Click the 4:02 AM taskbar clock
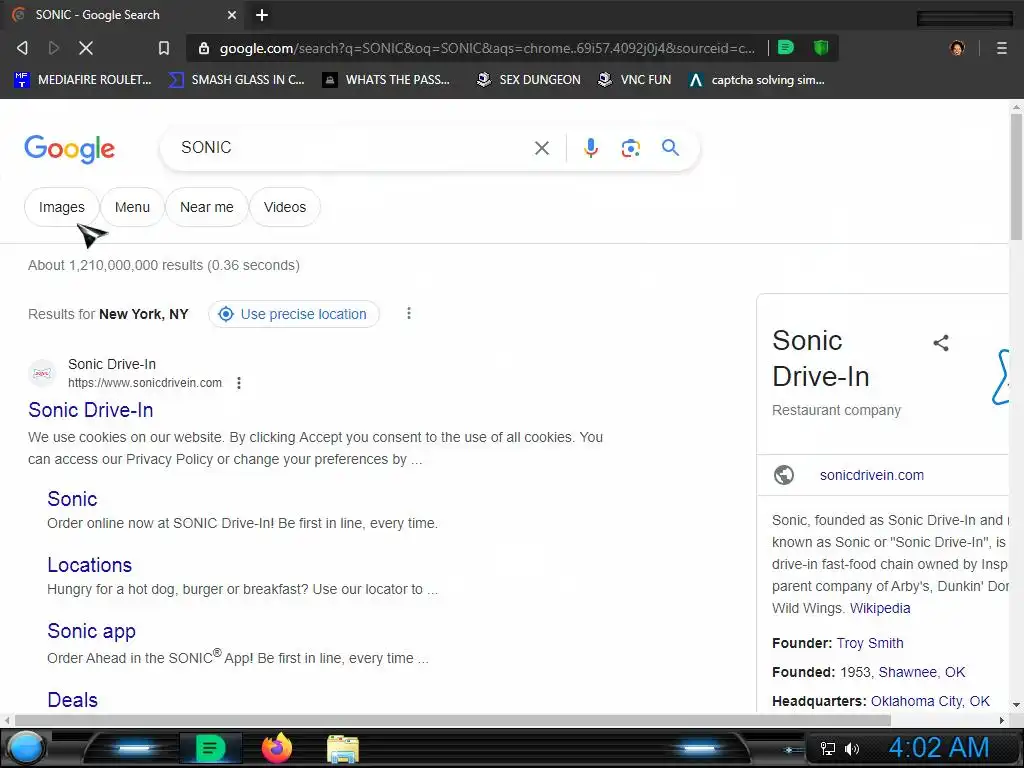The width and height of the screenshot is (1024, 768). click(x=939, y=748)
